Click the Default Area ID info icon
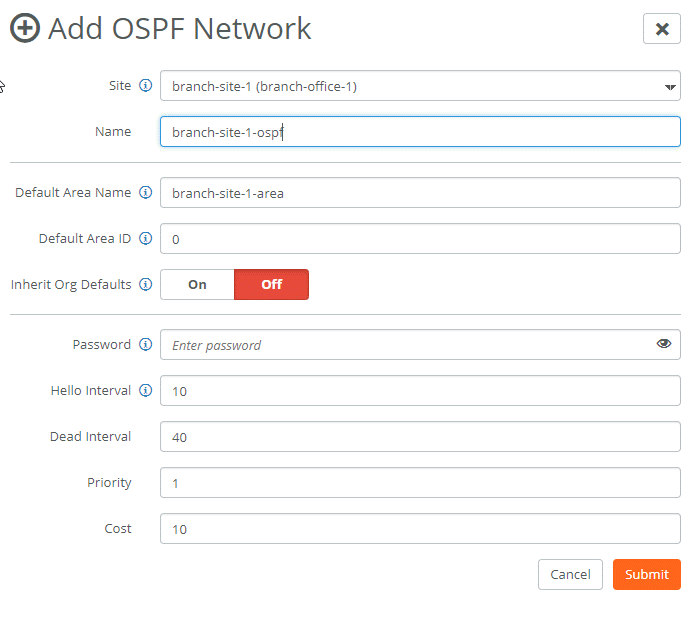 (146, 239)
